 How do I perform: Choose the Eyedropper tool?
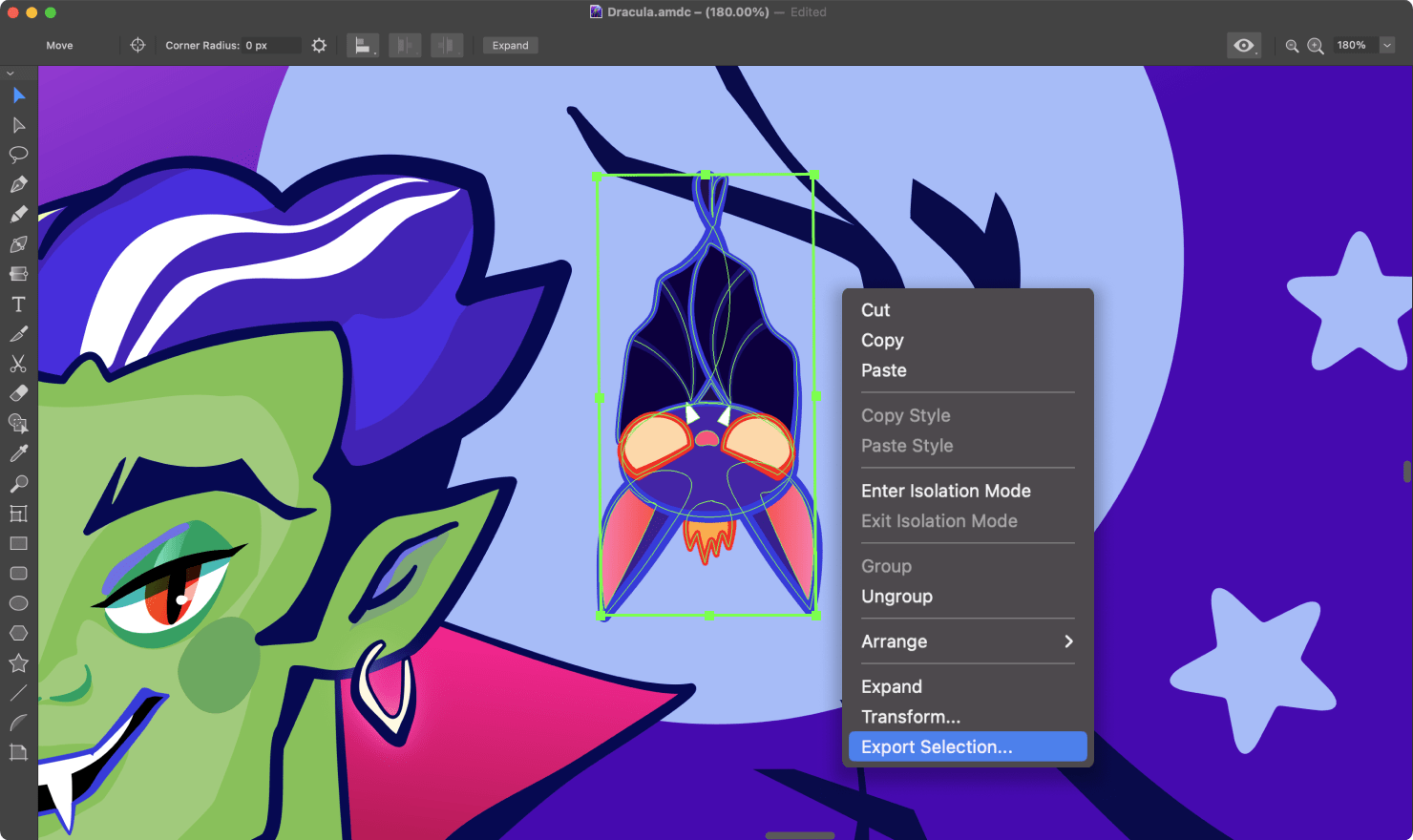(x=18, y=453)
